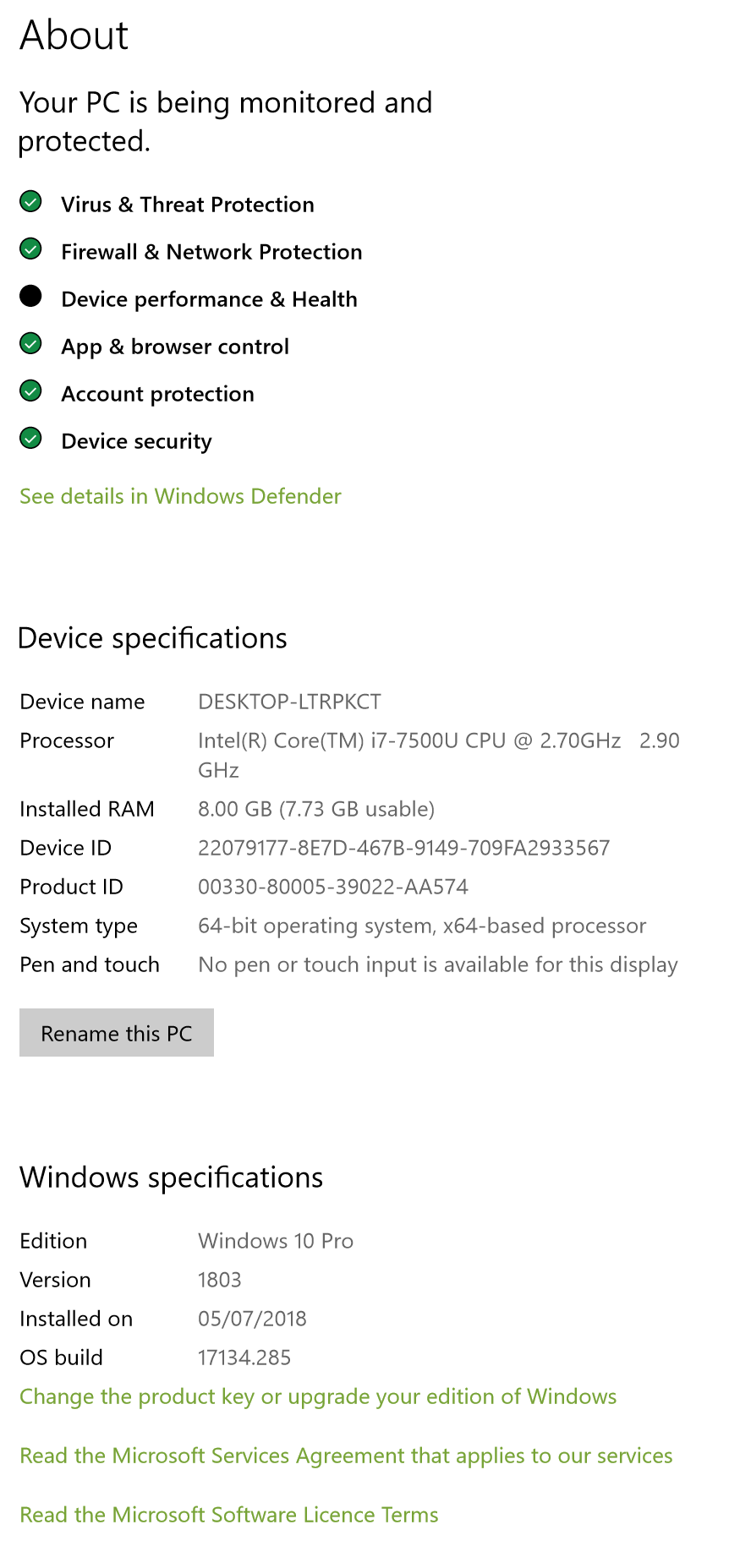Click the Windows 10 Pro edition value
The width and height of the screenshot is (740, 1568).
pos(276,1241)
